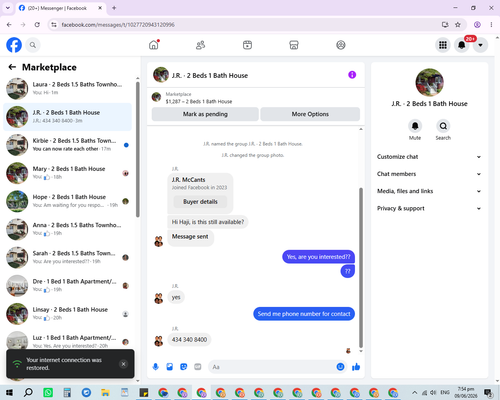Click the chat messages scrollbar

coord(361,268)
